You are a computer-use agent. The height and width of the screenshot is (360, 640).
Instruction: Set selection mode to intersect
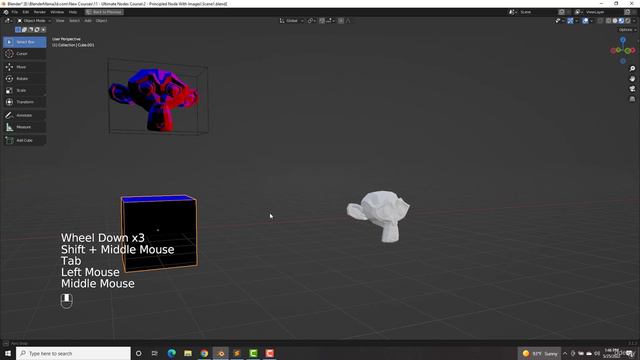pos(43,30)
